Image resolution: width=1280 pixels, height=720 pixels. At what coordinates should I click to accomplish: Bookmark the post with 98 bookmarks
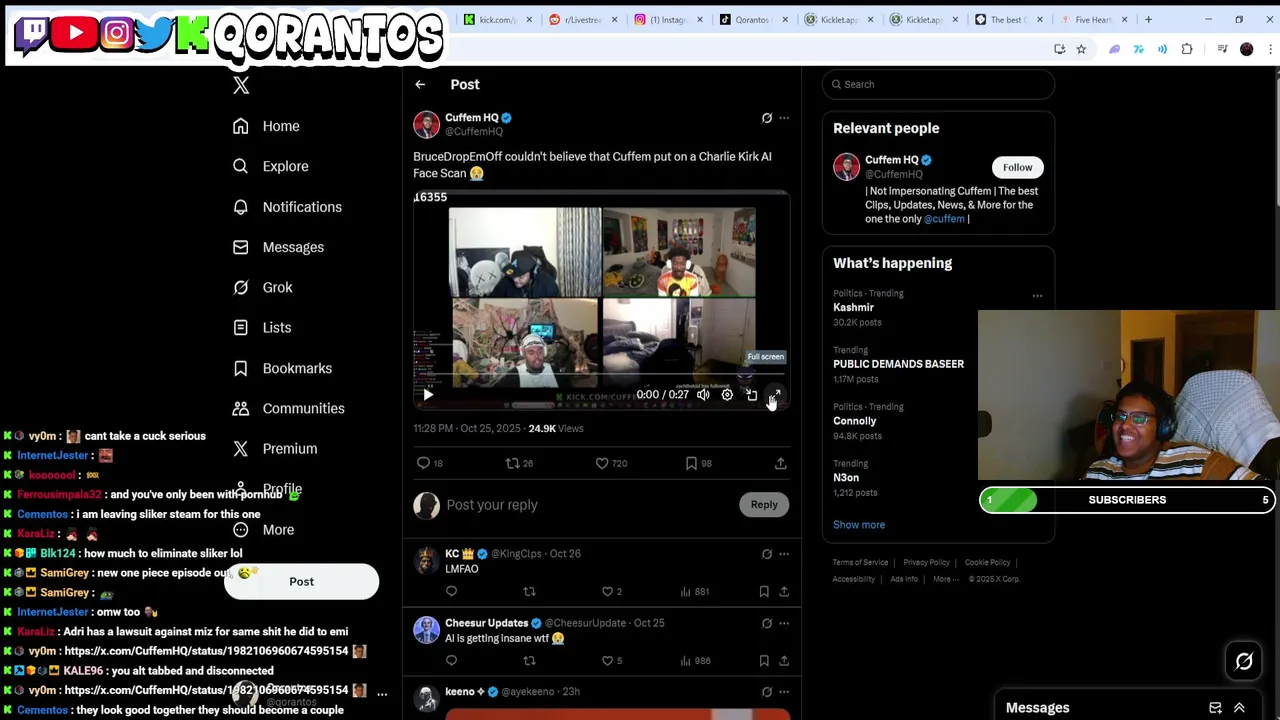(x=698, y=463)
